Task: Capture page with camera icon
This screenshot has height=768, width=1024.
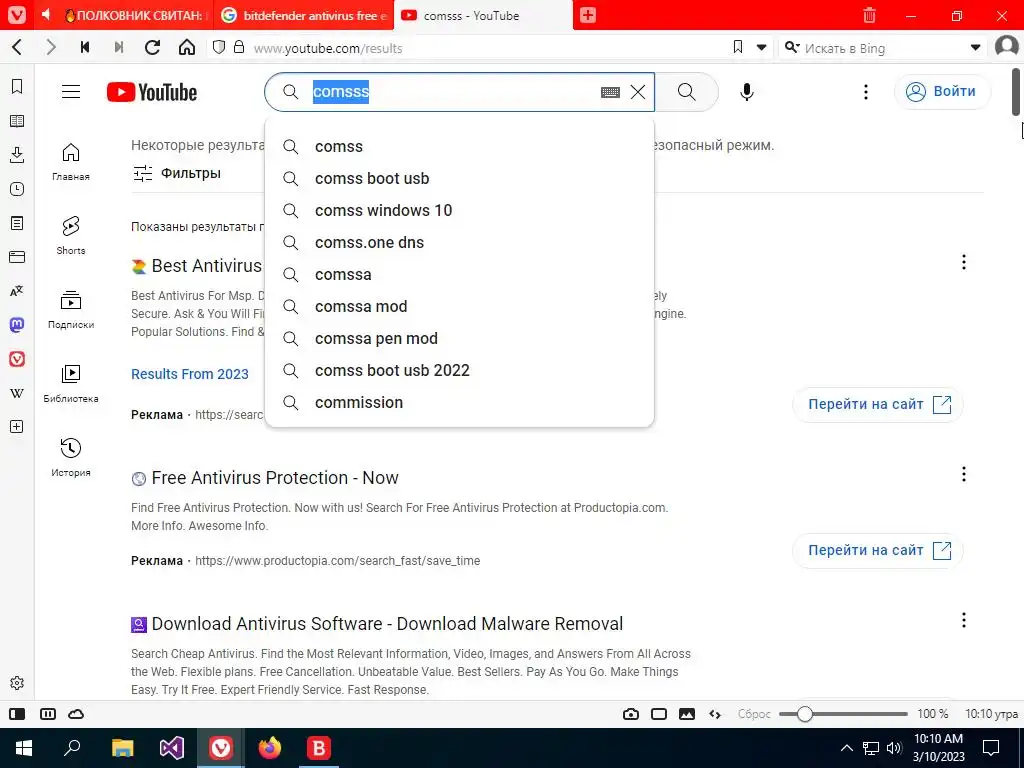Action: (x=631, y=714)
